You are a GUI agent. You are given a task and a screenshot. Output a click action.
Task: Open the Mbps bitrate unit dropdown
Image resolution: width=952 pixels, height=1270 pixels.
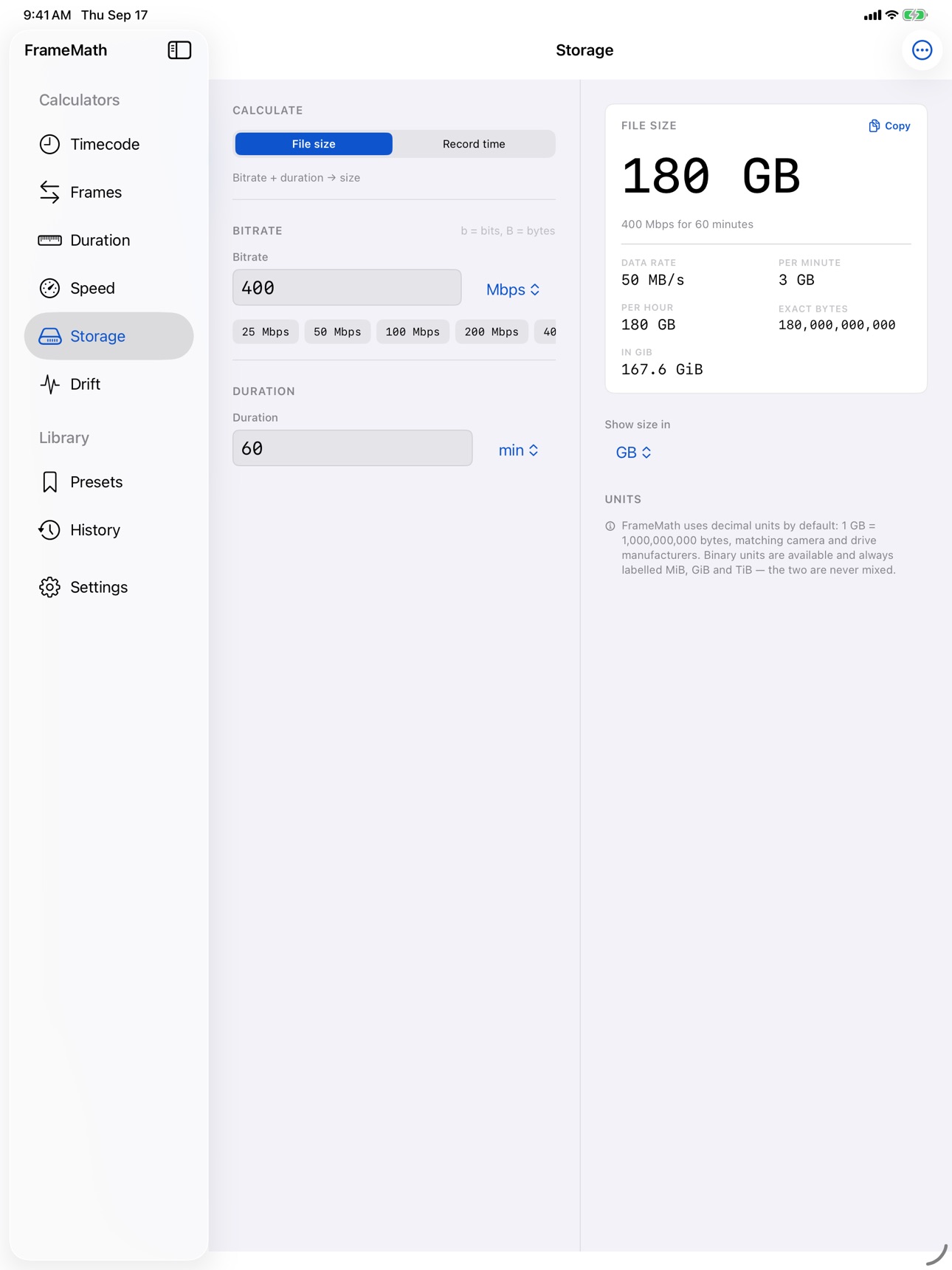pyautogui.click(x=513, y=289)
